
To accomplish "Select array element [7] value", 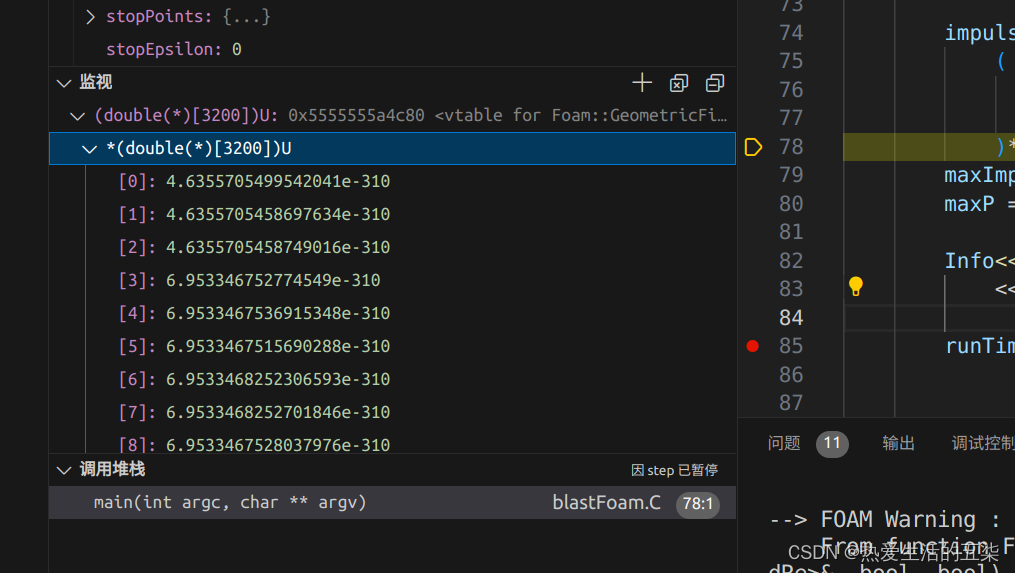I will 278,412.
